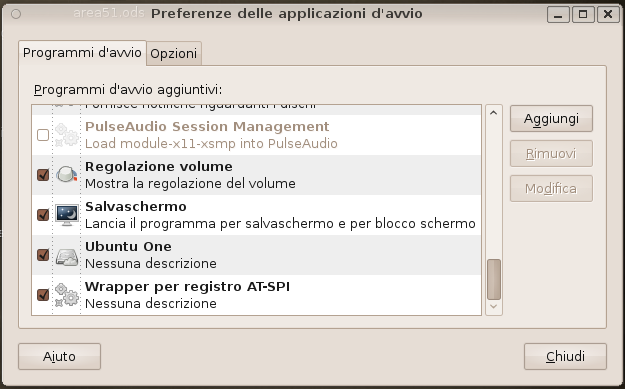Uncheck the Regolazione volume checkbox
Viewport: 625px width, 389px height.
[x=43, y=175]
